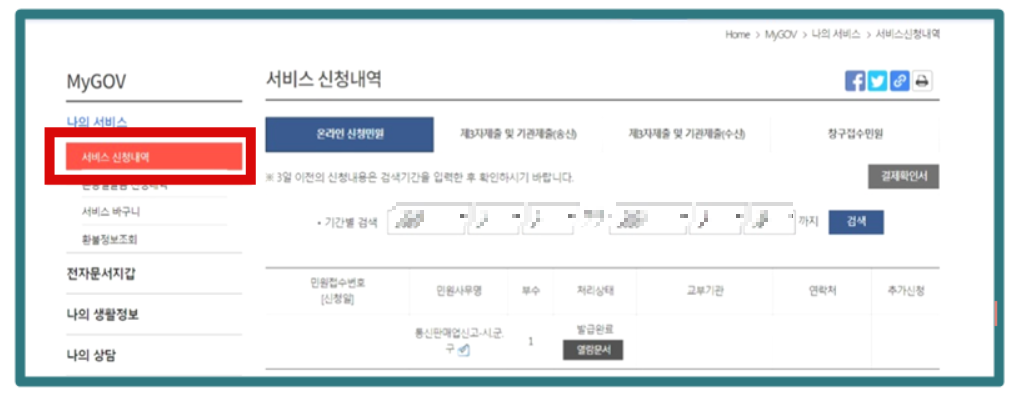
Task: Copy page link icon
Action: click(x=900, y=81)
